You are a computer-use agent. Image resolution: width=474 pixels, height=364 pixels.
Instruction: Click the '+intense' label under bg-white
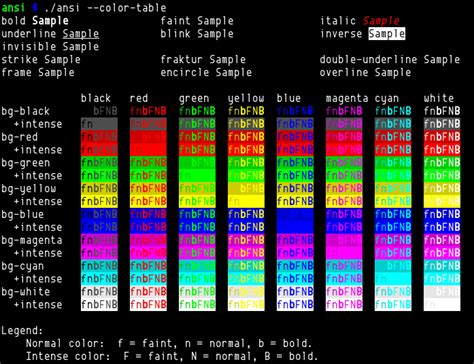click(x=38, y=305)
